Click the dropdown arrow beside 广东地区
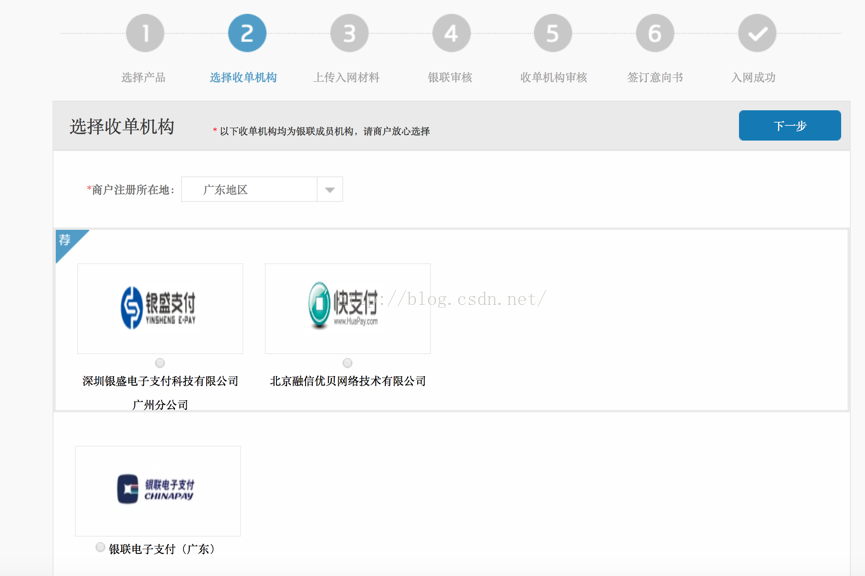Image resolution: width=865 pixels, height=576 pixels. click(330, 190)
